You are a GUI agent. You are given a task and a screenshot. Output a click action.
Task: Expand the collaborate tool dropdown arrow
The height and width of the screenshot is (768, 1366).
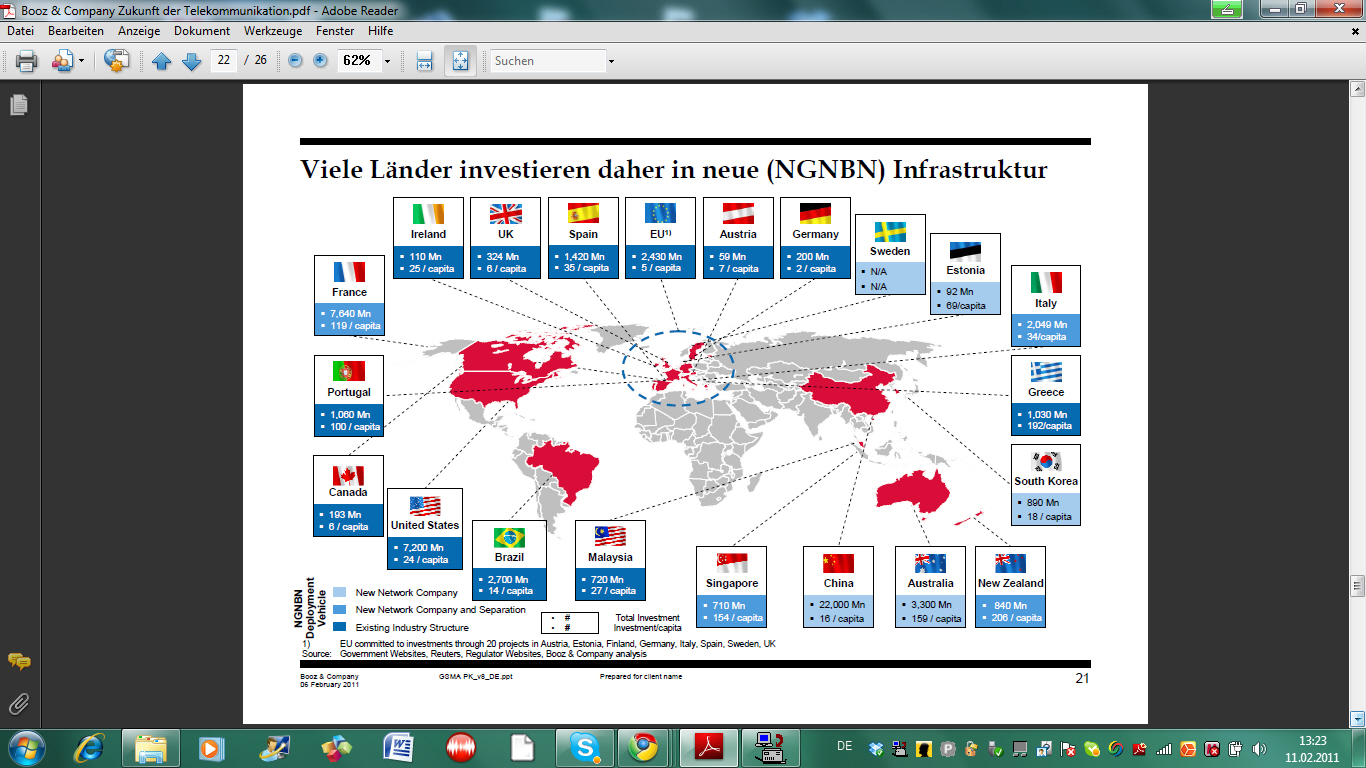81,61
